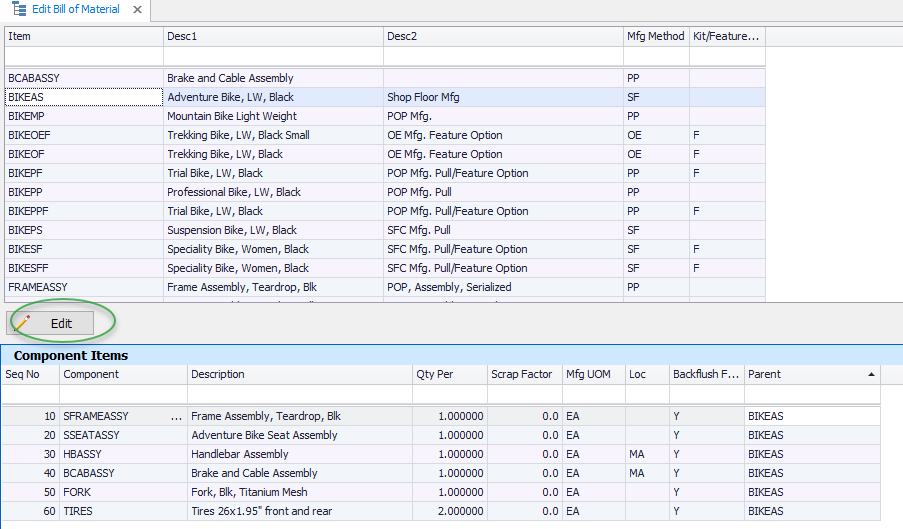
Task: Click the Qty Per filter field
Action: point(450,394)
